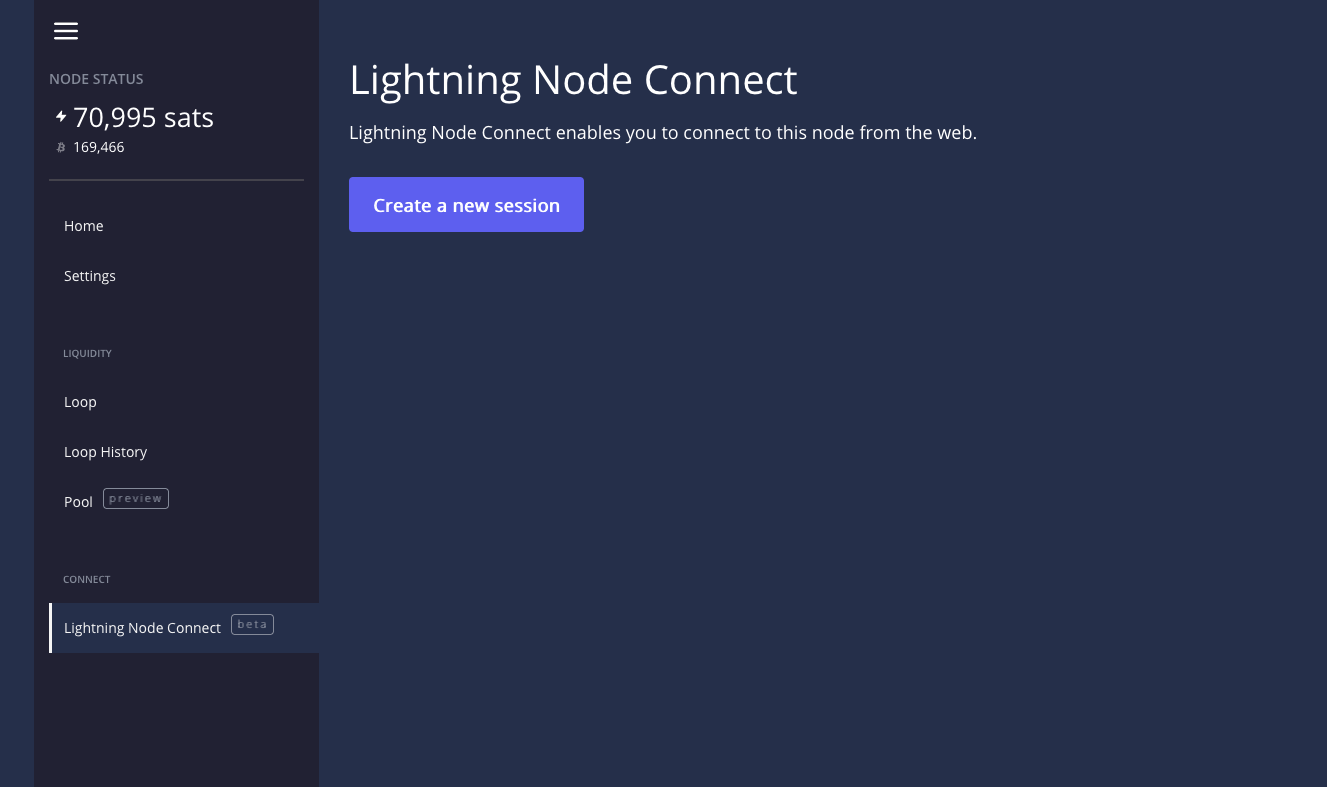Open the hamburger menu icon
Image resolution: width=1327 pixels, height=787 pixels.
[x=66, y=31]
